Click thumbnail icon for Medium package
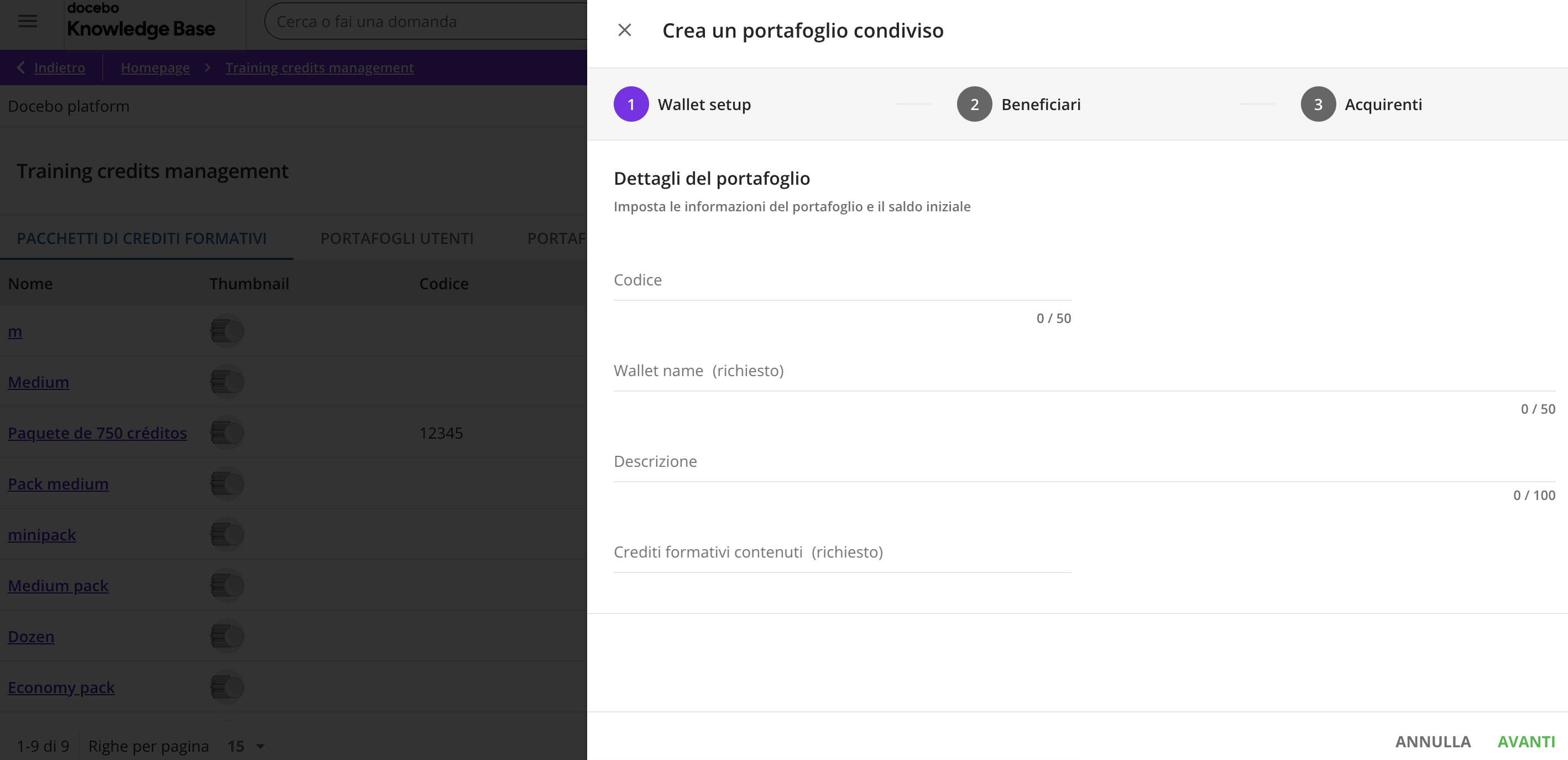The image size is (1568, 760). click(x=227, y=382)
